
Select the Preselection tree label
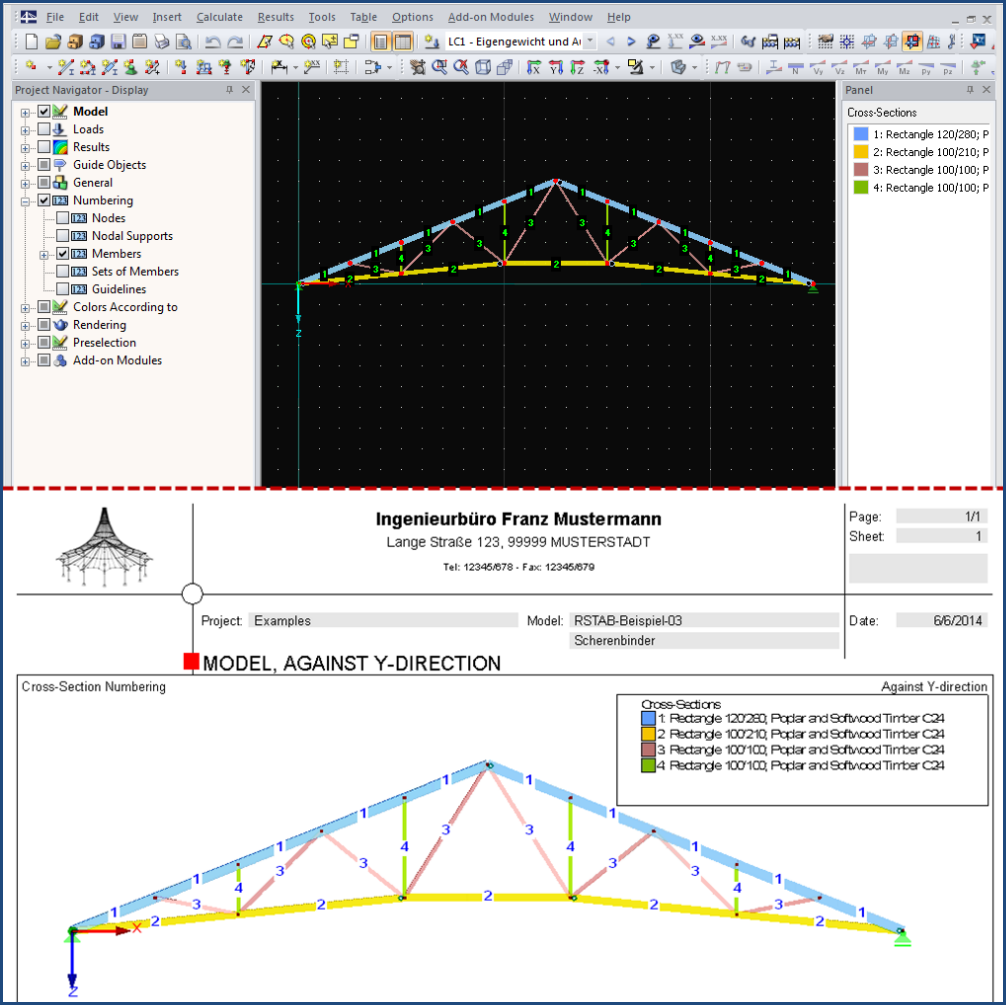pos(105,343)
